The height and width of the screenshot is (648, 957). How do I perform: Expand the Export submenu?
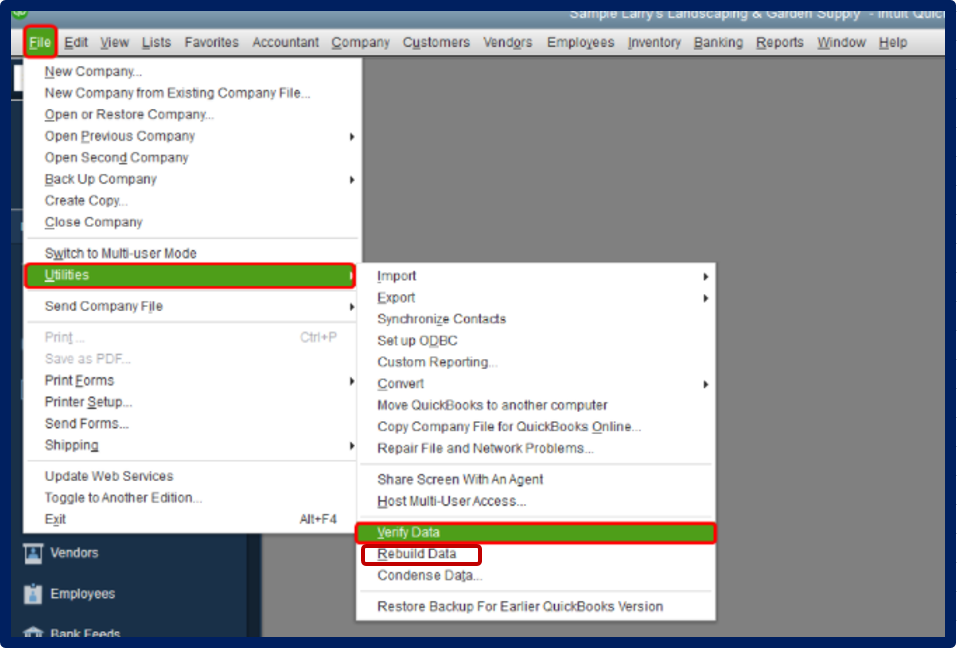pos(536,298)
